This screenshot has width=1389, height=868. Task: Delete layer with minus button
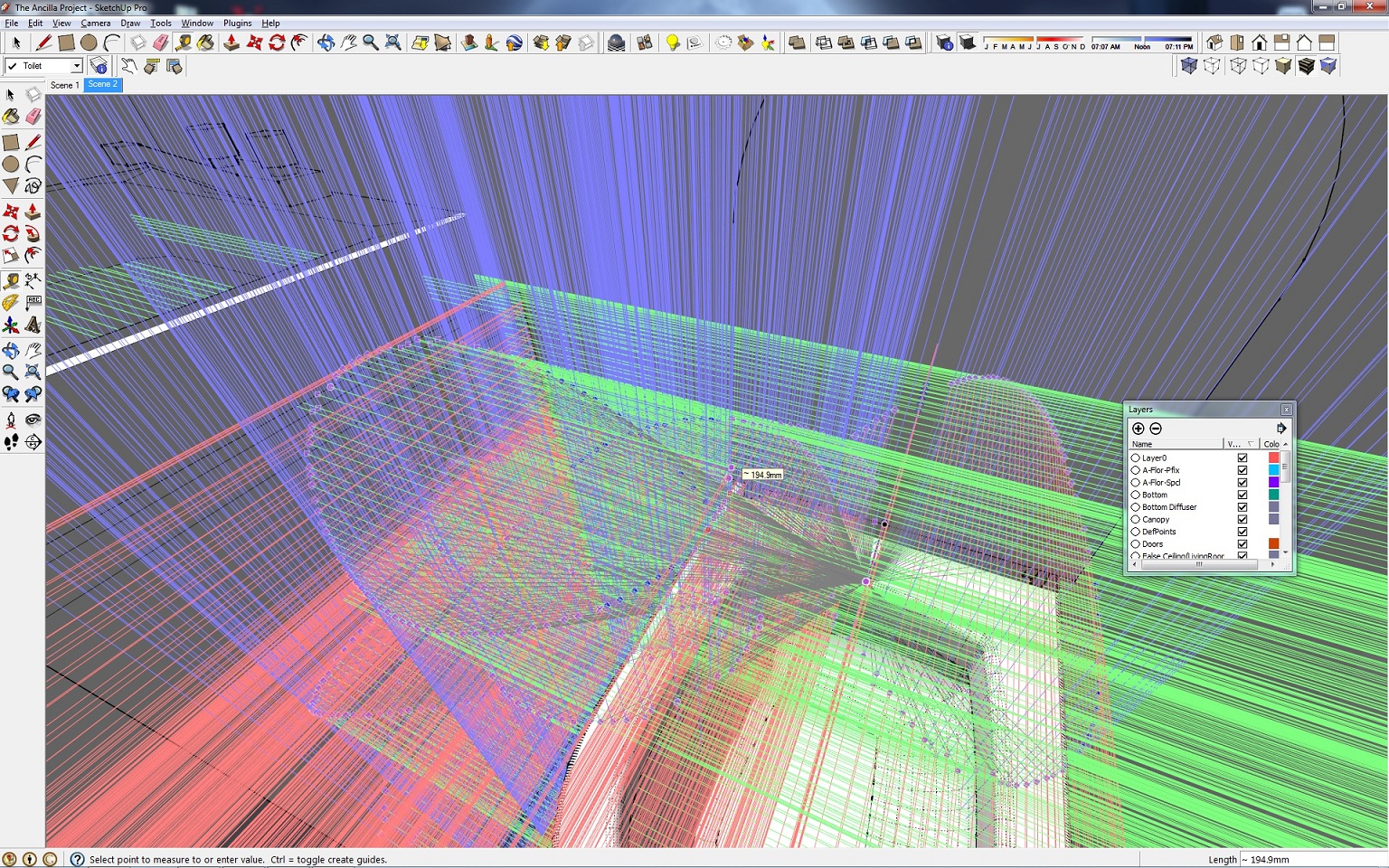point(1156,429)
